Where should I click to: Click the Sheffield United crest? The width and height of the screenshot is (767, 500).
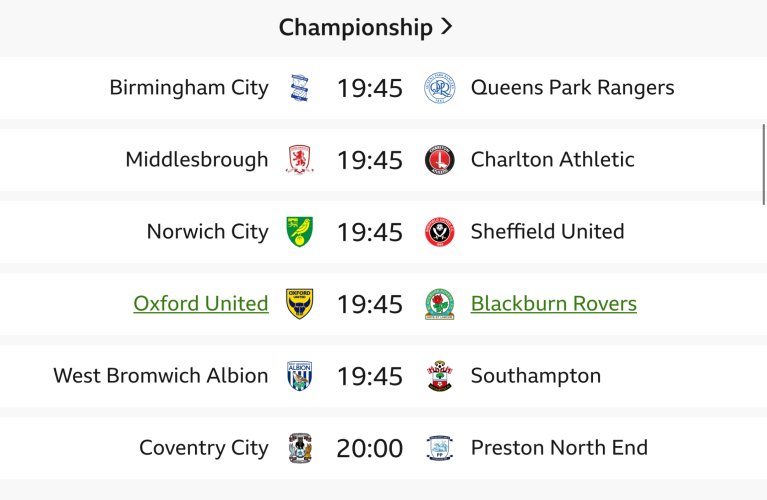pyautogui.click(x=439, y=232)
